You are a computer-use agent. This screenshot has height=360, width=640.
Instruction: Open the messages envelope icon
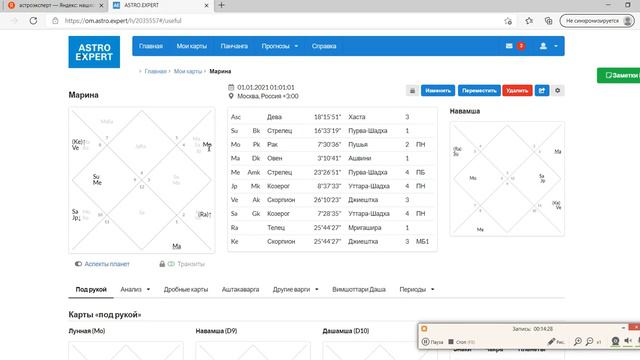coord(509,46)
